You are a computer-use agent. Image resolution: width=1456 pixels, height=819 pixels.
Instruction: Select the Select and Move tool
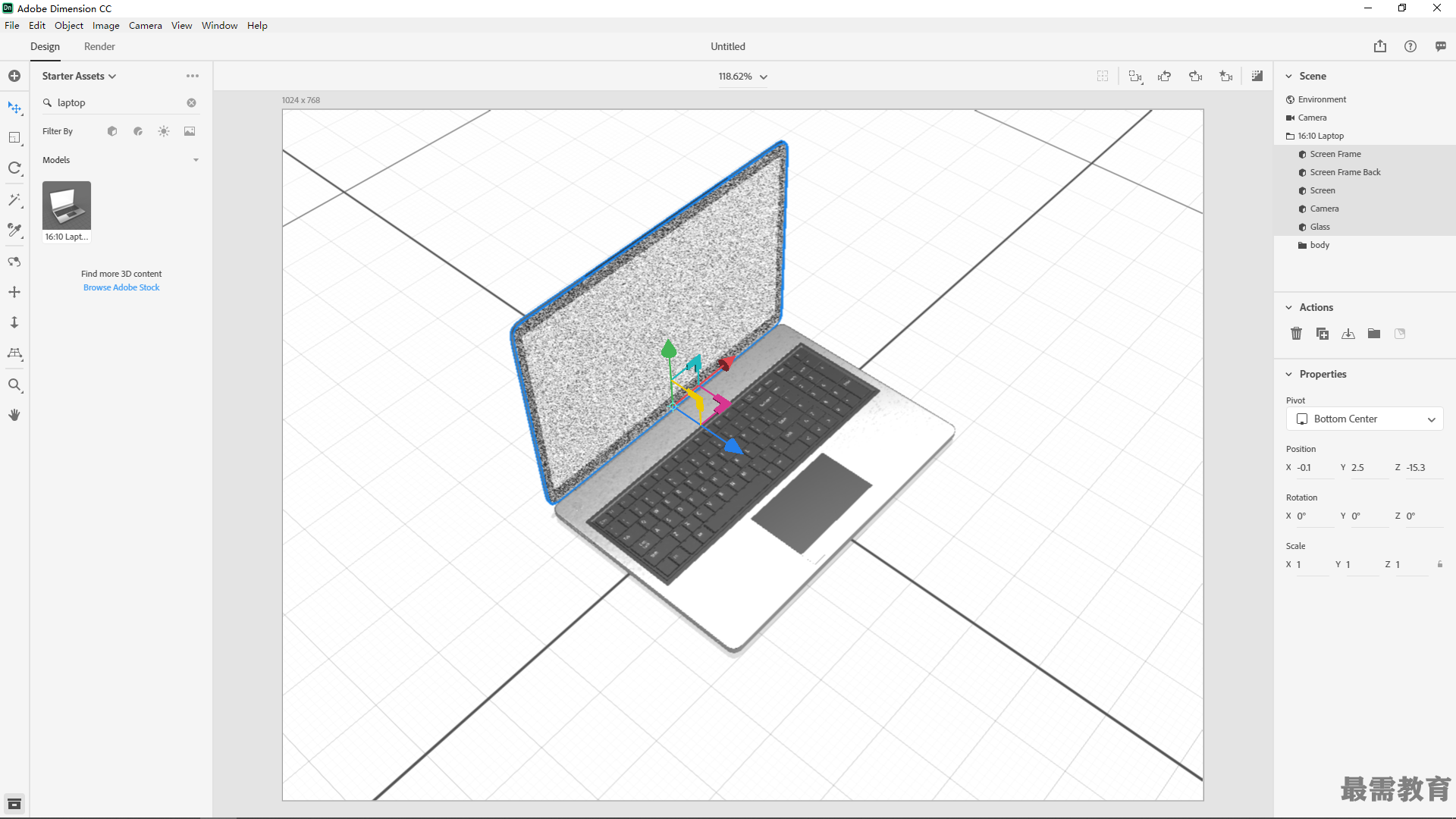coord(14,108)
